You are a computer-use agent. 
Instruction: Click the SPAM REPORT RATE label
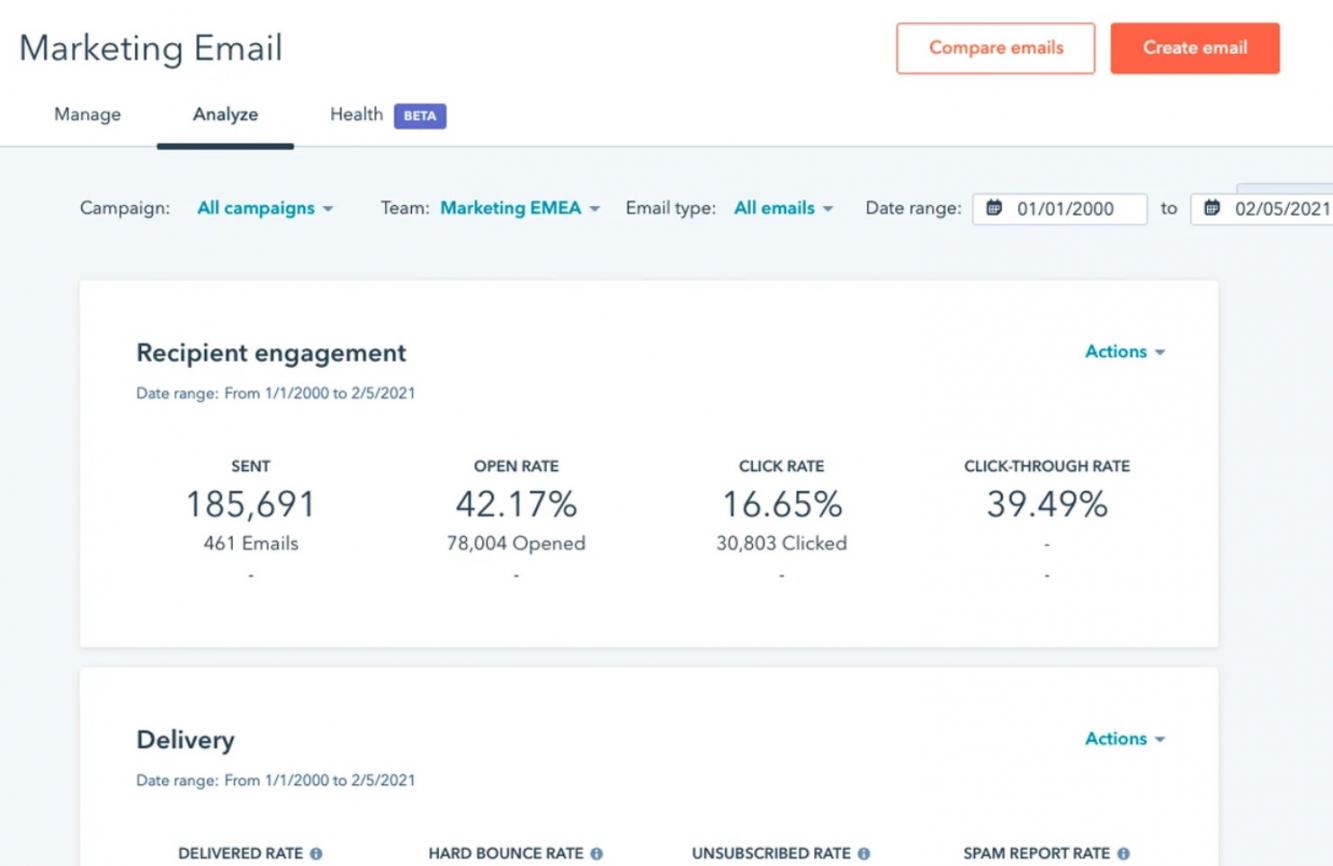(1037, 854)
